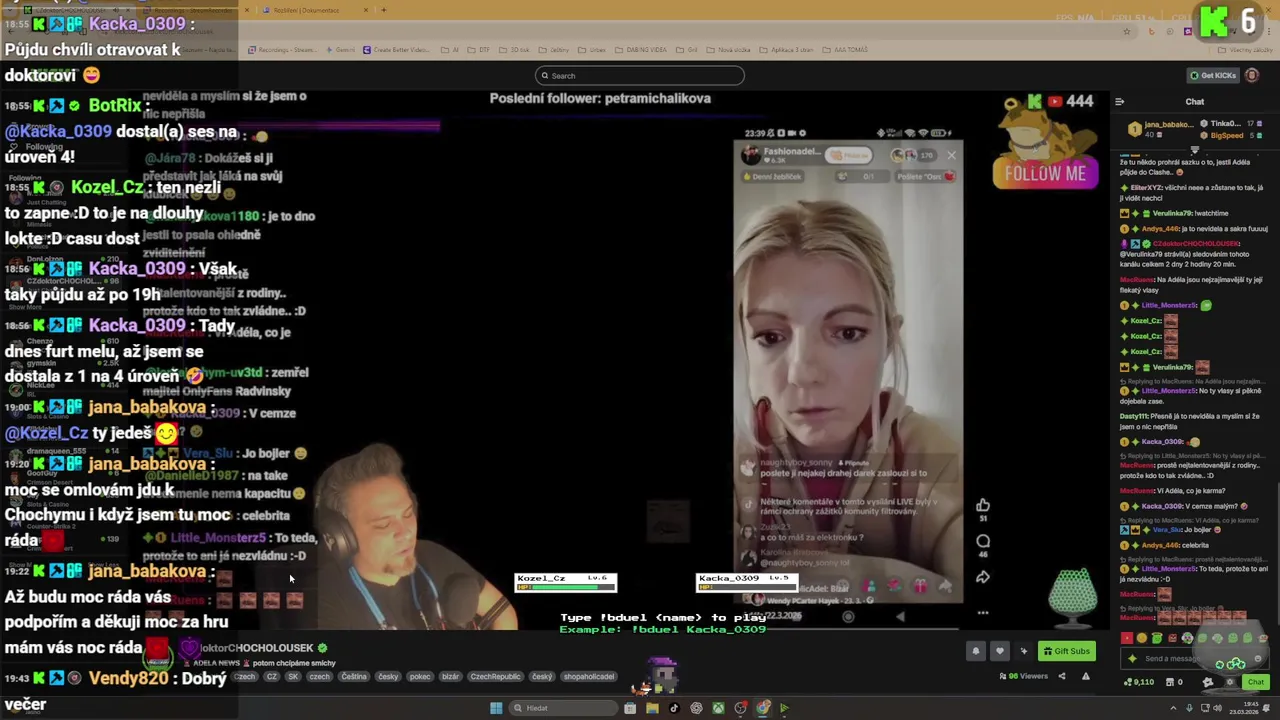The width and height of the screenshot is (1280, 720).
Task: Click the Kick search field
Action: click(x=640, y=76)
